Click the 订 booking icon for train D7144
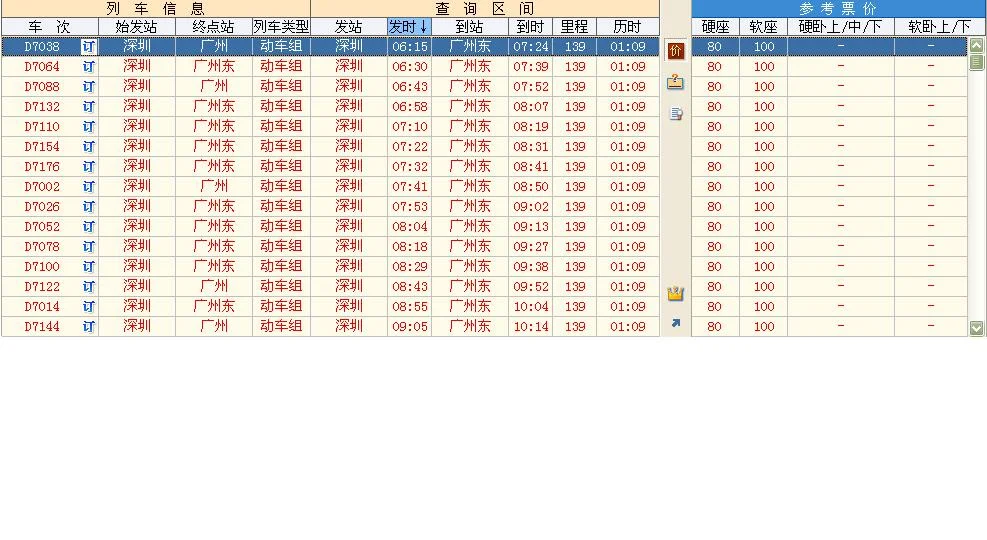 coord(88,327)
